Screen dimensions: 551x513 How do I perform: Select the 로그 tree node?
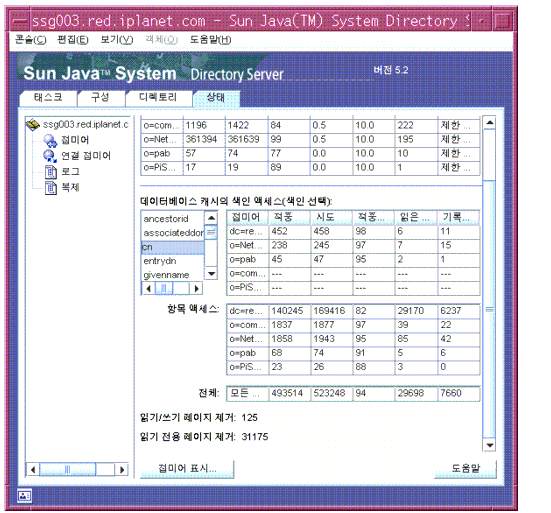point(71,171)
